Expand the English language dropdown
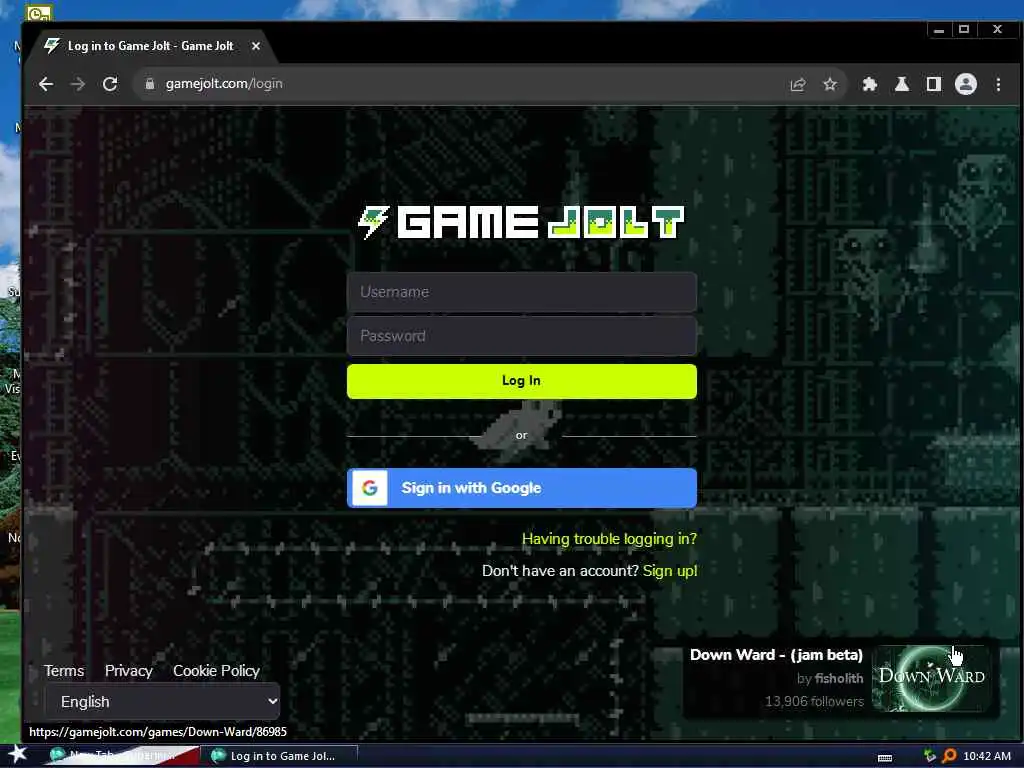The height and width of the screenshot is (768, 1024). pyautogui.click(x=163, y=701)
